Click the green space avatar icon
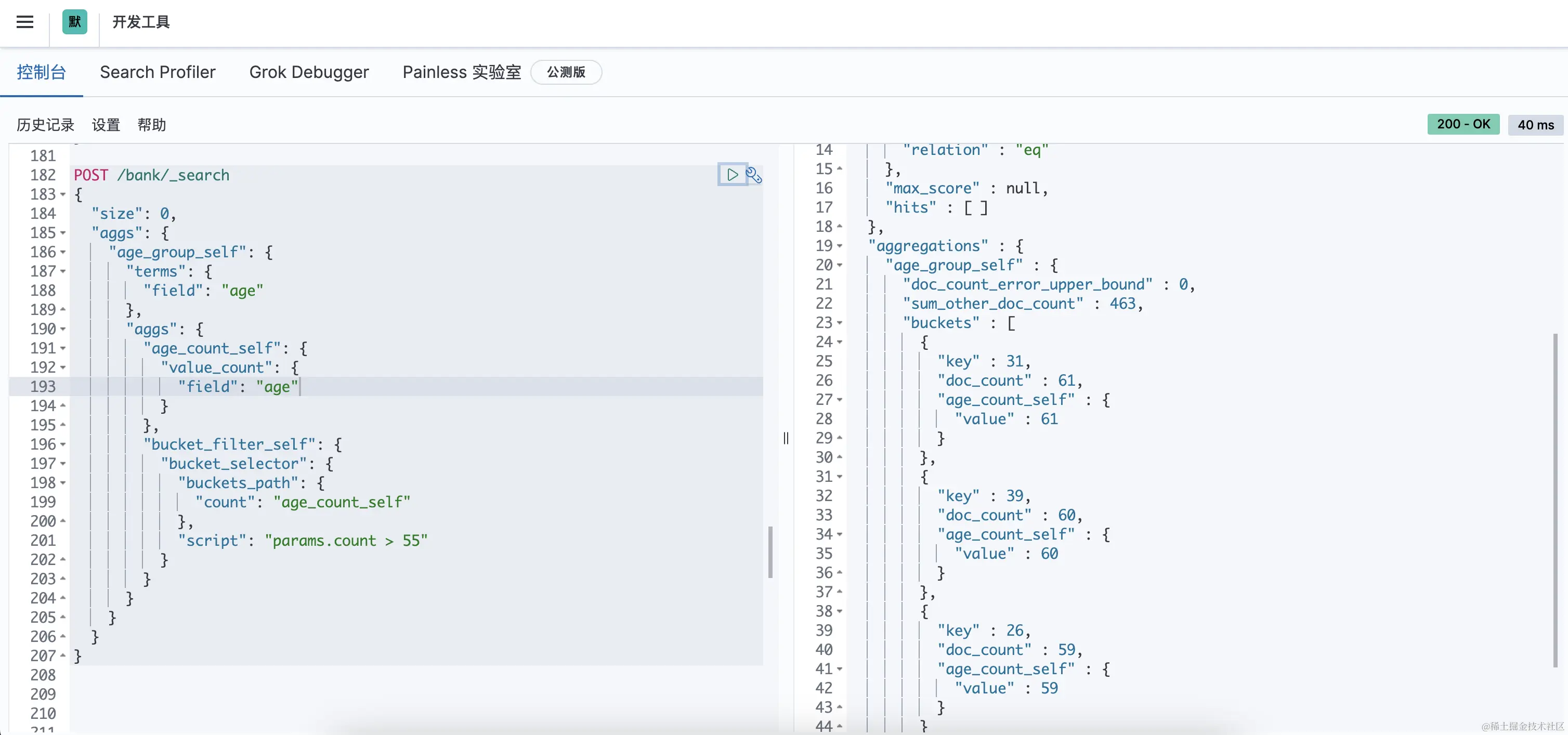Screen dimensions: 1568x735 point(74,22)
